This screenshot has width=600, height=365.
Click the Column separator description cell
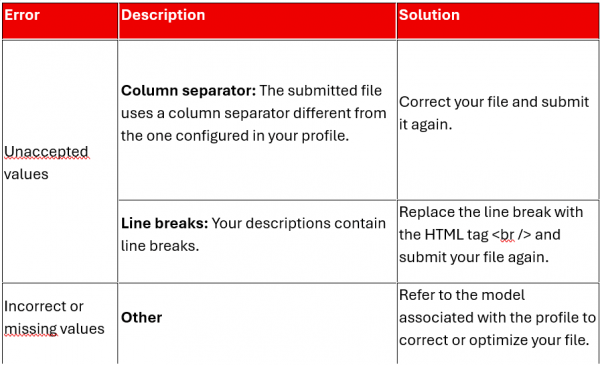click(257, 119)
